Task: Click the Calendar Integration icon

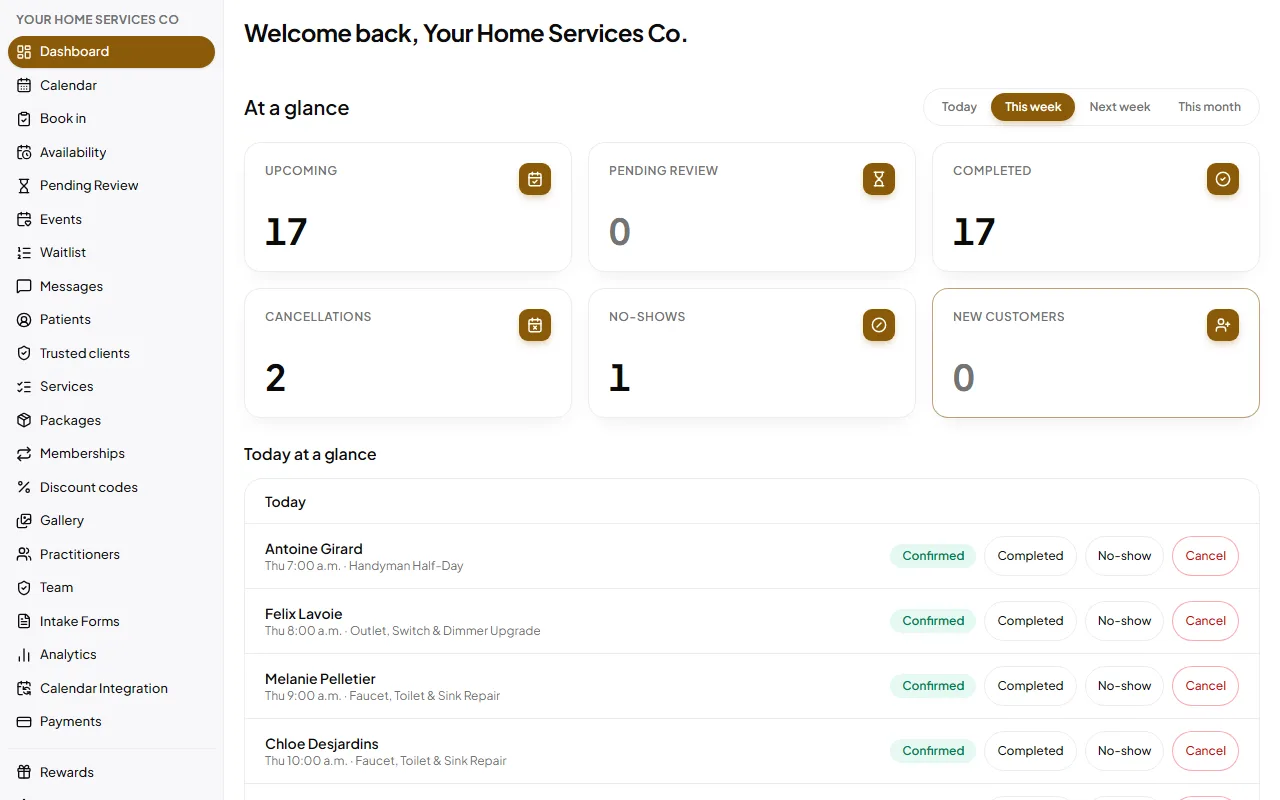Action: click(24, 688)
